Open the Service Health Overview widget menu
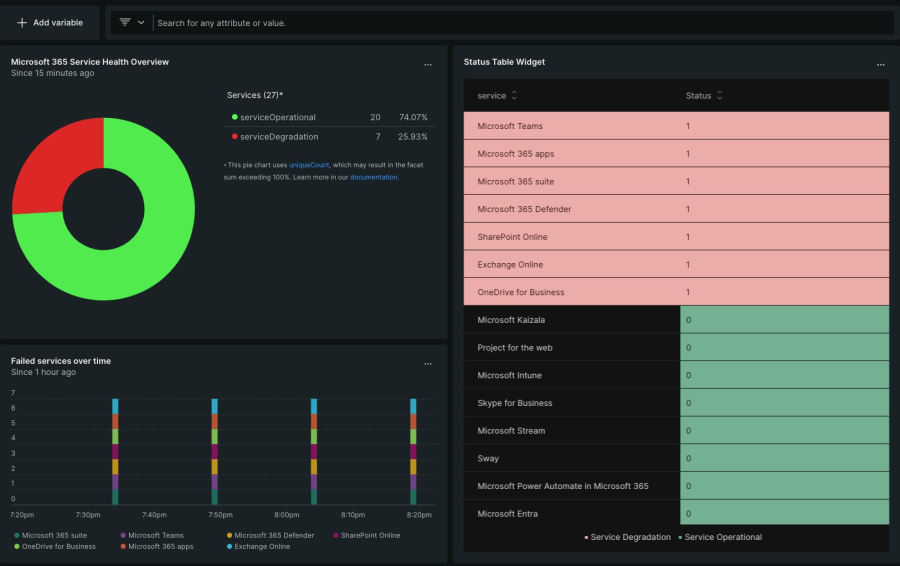900x566 pixels. coord(428,65)
